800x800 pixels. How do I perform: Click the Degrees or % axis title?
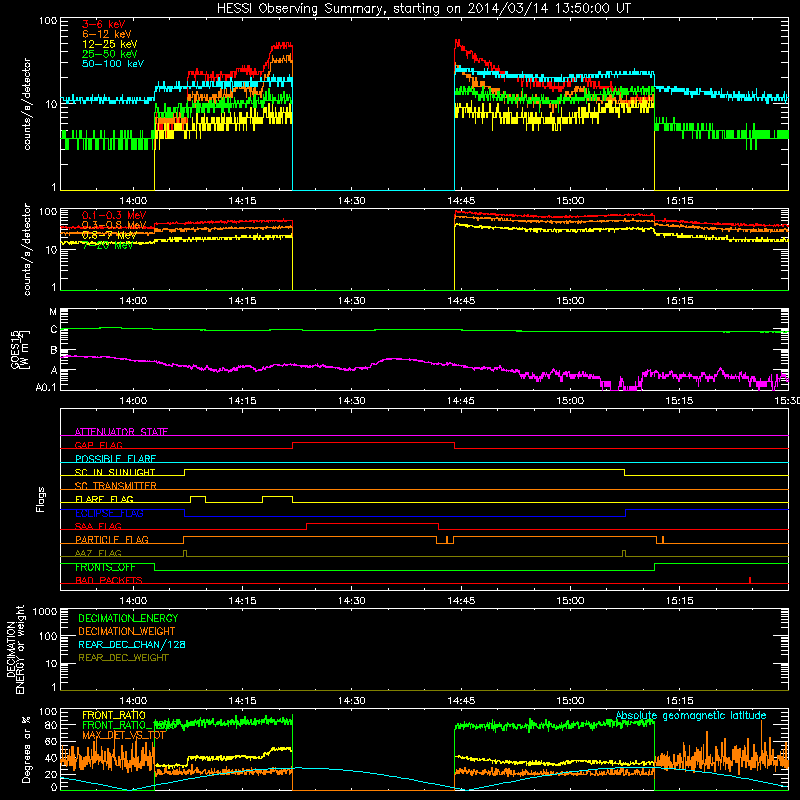26,749
